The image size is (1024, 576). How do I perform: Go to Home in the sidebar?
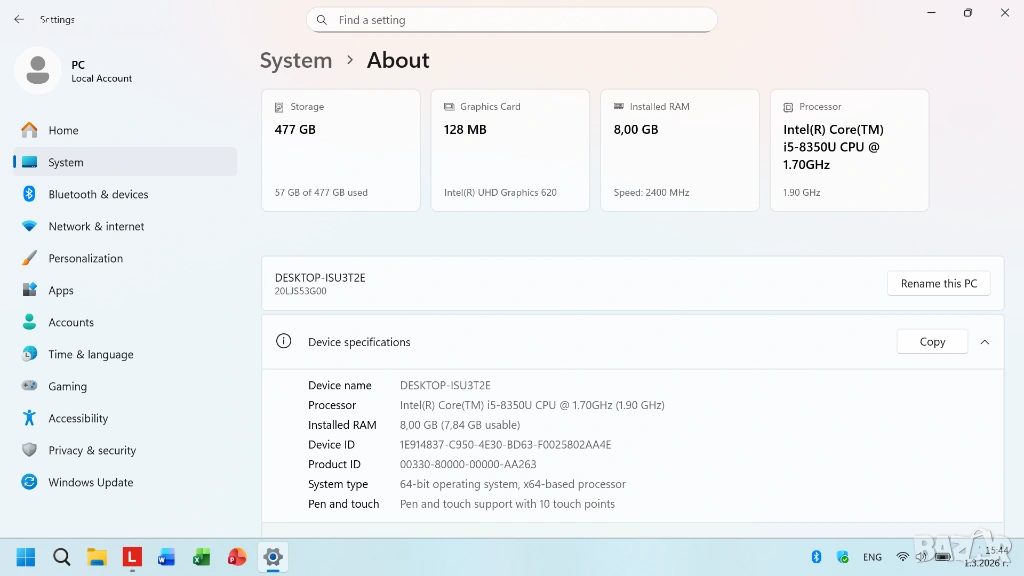pyautogui.click(x=63, y=130)
